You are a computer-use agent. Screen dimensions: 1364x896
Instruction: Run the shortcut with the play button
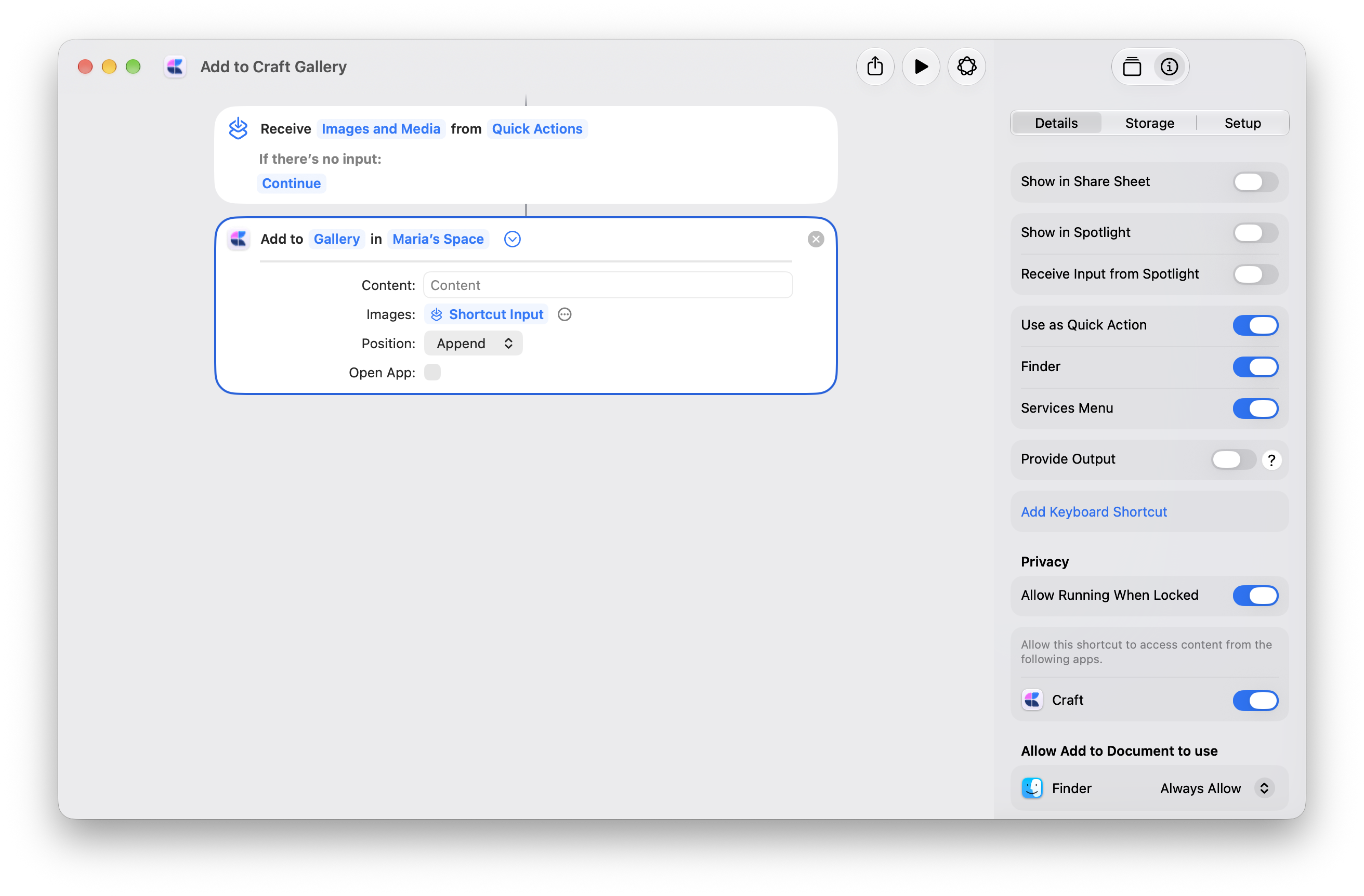click(x=921, y=67)
